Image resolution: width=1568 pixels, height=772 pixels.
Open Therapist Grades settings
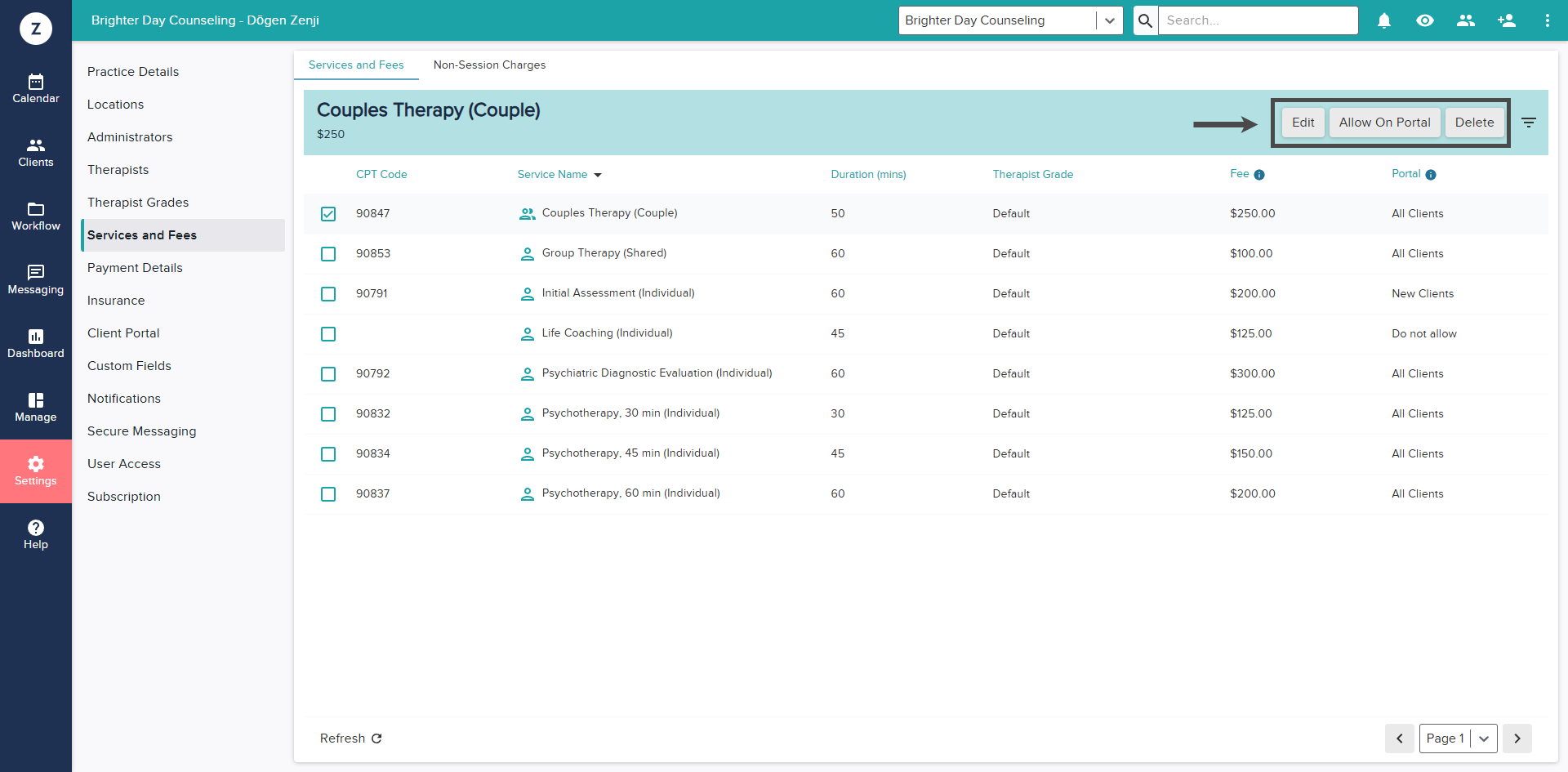(x=138, y=203)
